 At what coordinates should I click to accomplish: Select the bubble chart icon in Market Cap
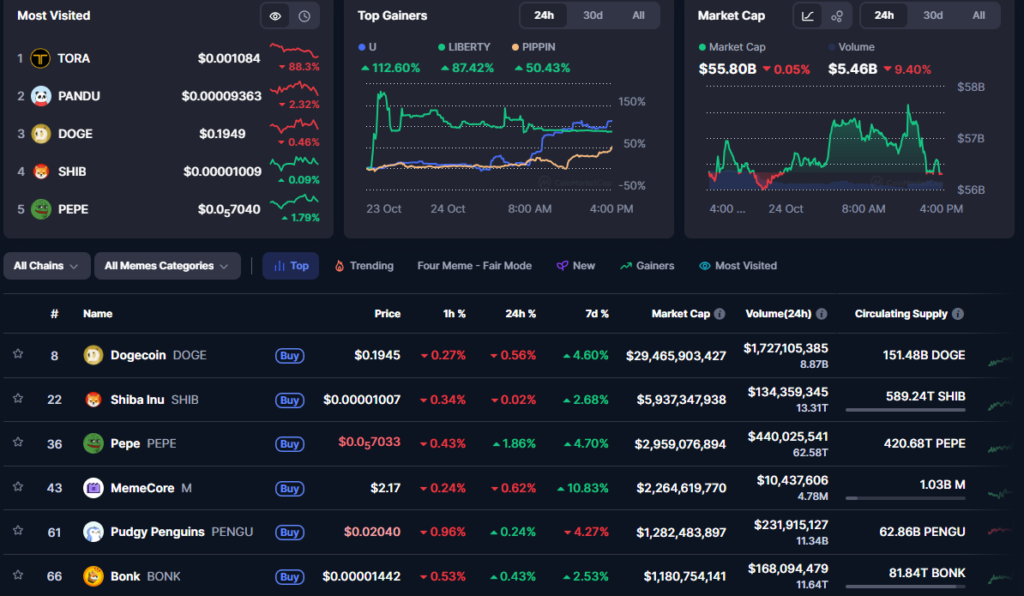pos(837,16)
